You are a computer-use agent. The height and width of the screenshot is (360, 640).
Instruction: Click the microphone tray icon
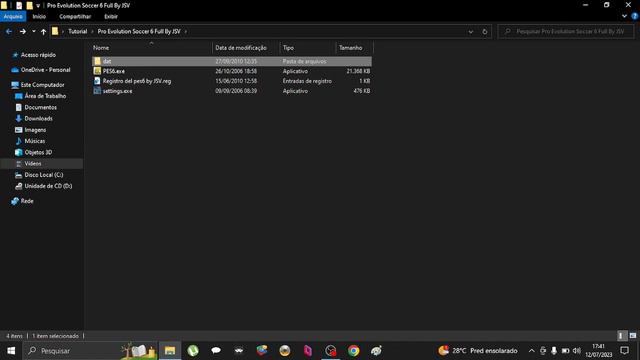[x=554, y=351]
